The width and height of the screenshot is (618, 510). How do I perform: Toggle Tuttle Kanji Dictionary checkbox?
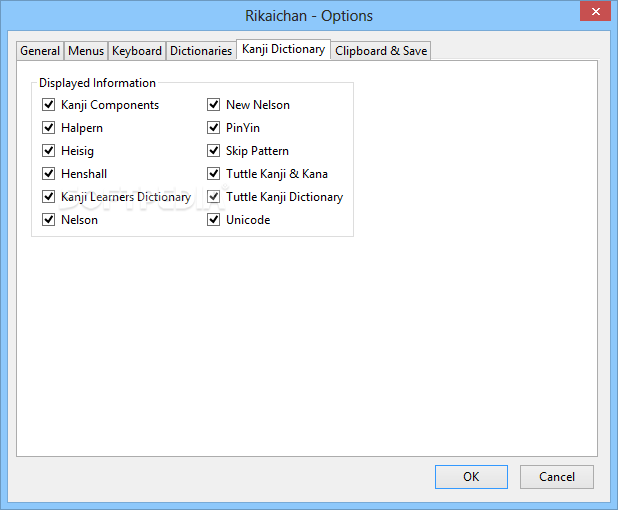pos(213,197)
